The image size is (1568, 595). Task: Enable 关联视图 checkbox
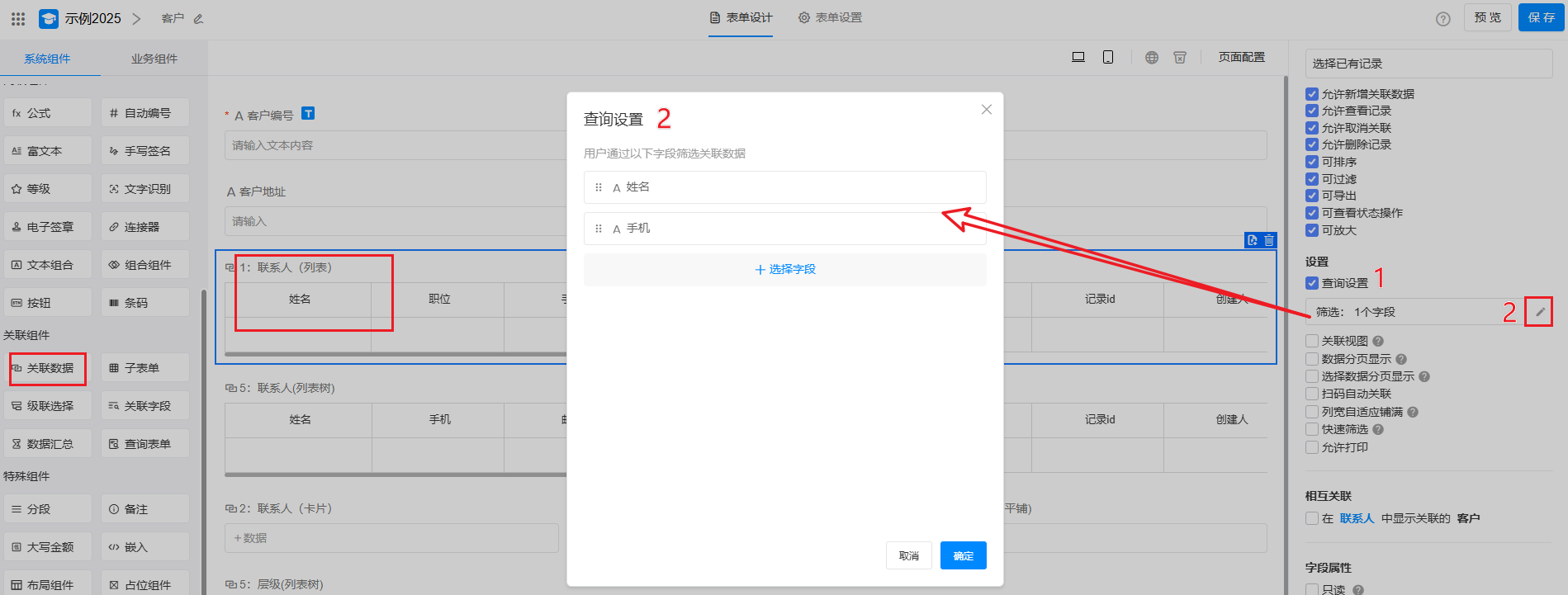(1312, 341)
